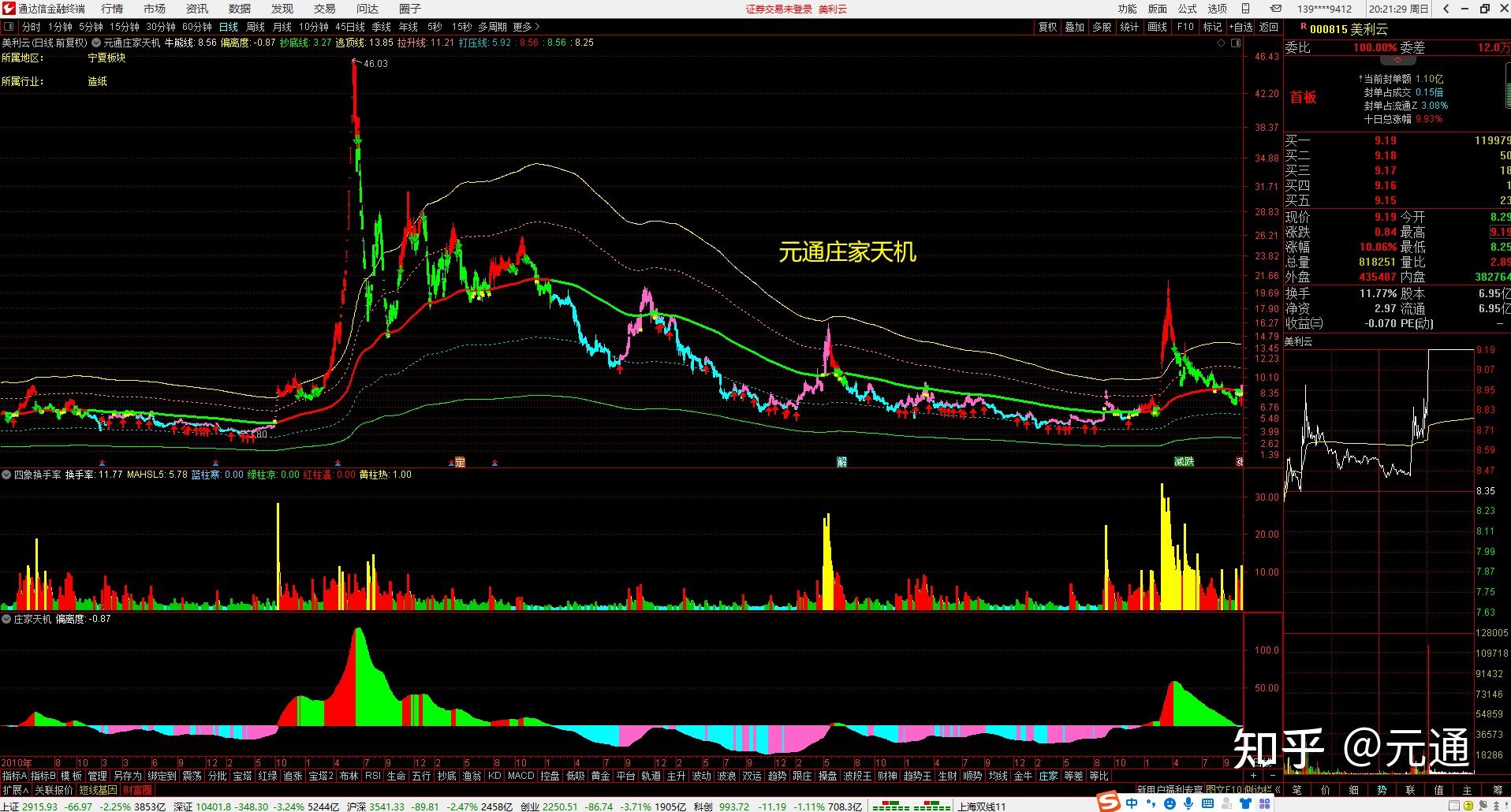Select the 多周期 multi-period view

(x=492, y=27)
